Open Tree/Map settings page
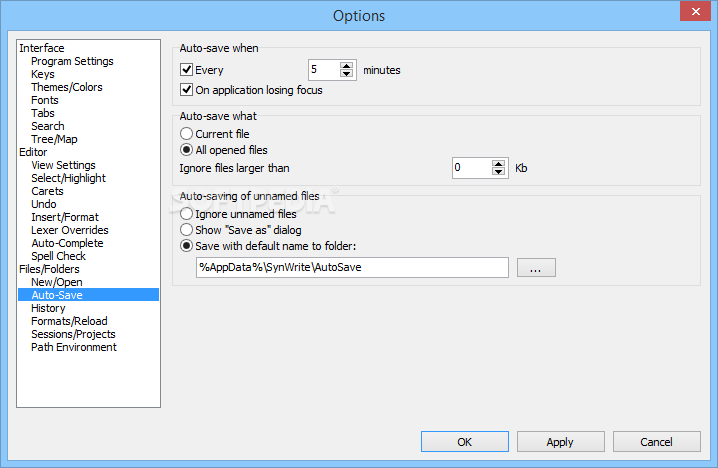The image size is (718, 468). coord(54,139)
